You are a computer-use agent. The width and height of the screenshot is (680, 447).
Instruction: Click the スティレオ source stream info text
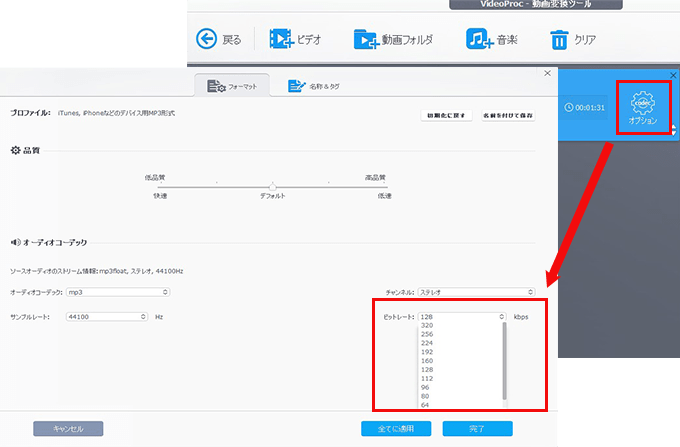pyautogui.click(x=96, y=271)
